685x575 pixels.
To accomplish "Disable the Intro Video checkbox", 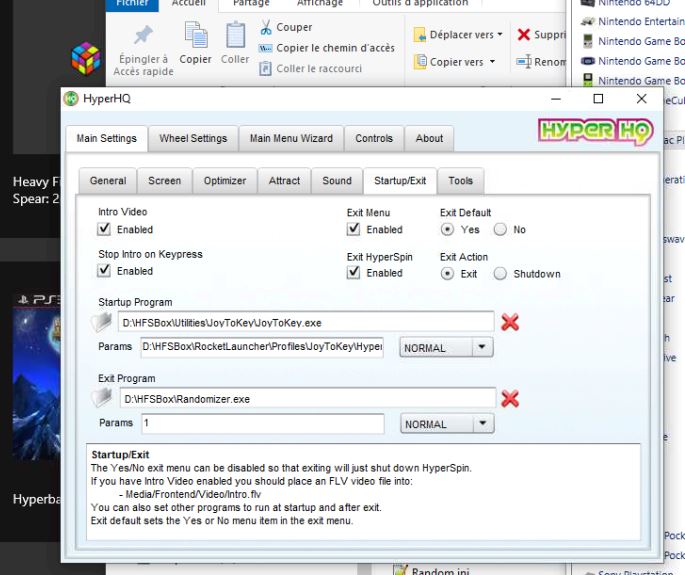I will tap(106, 230).
